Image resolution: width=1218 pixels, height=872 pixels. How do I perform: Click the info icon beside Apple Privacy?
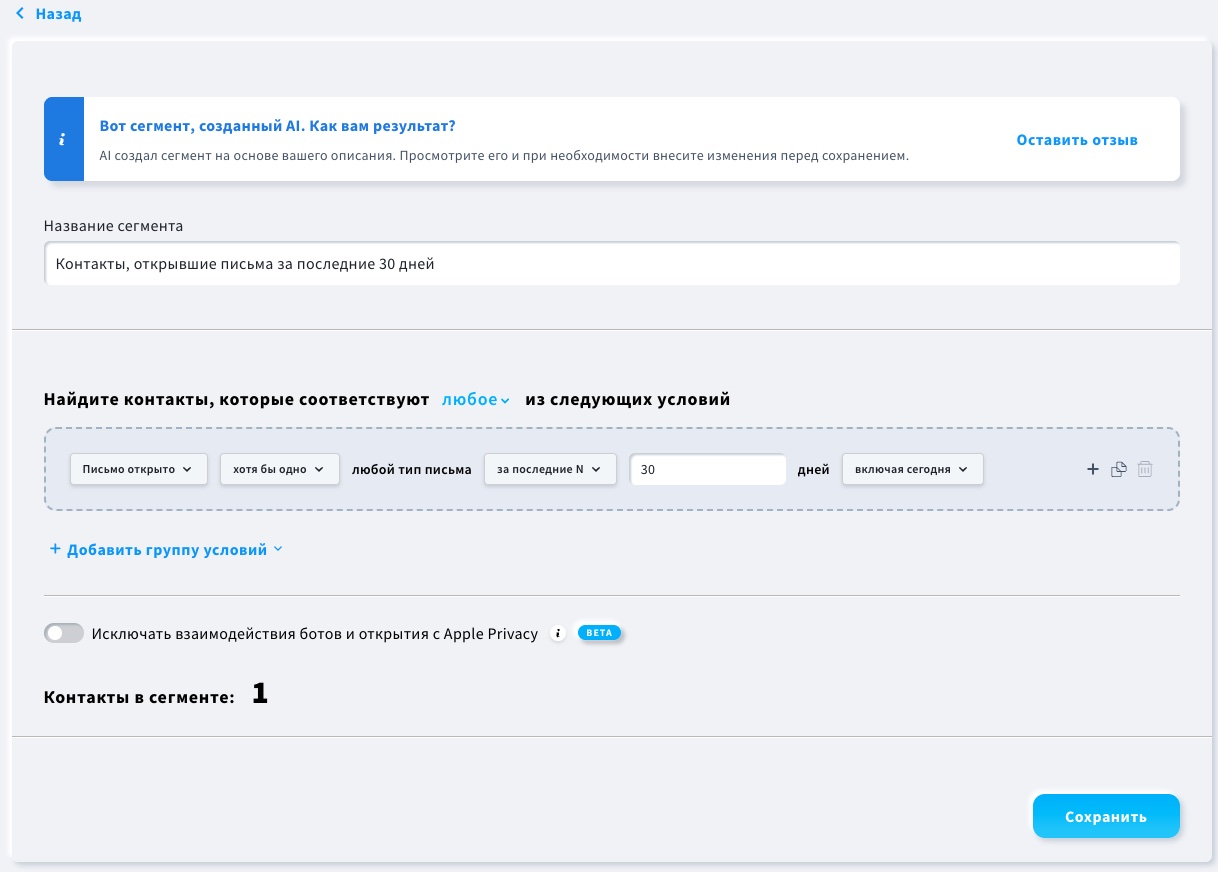pyautogui.click(x=559, y=633)
